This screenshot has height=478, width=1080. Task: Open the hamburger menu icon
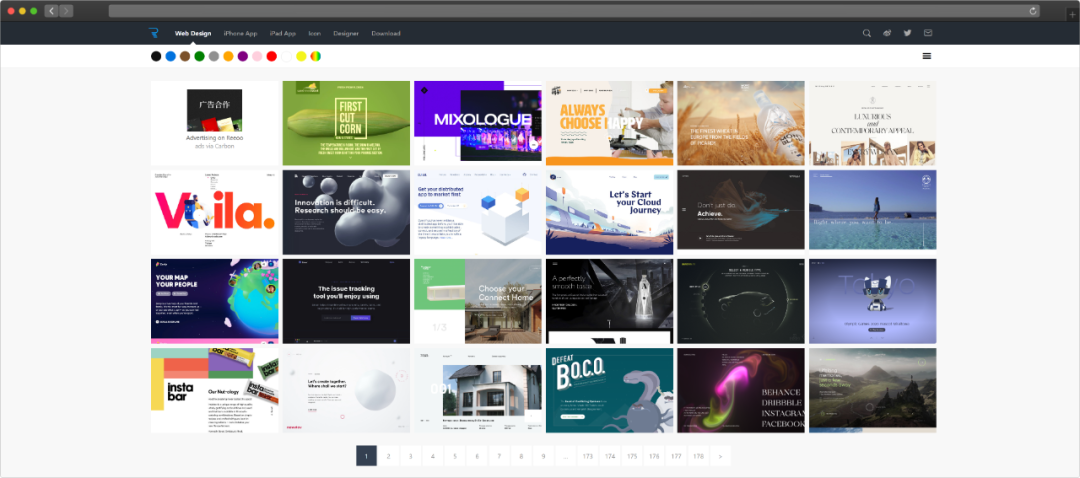(927, 56)
